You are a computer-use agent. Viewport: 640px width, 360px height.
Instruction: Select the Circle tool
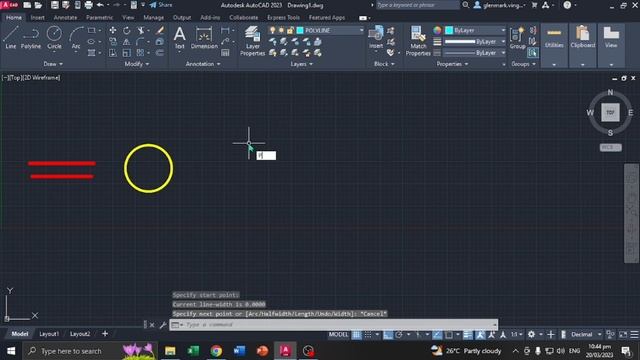(54, 38)
